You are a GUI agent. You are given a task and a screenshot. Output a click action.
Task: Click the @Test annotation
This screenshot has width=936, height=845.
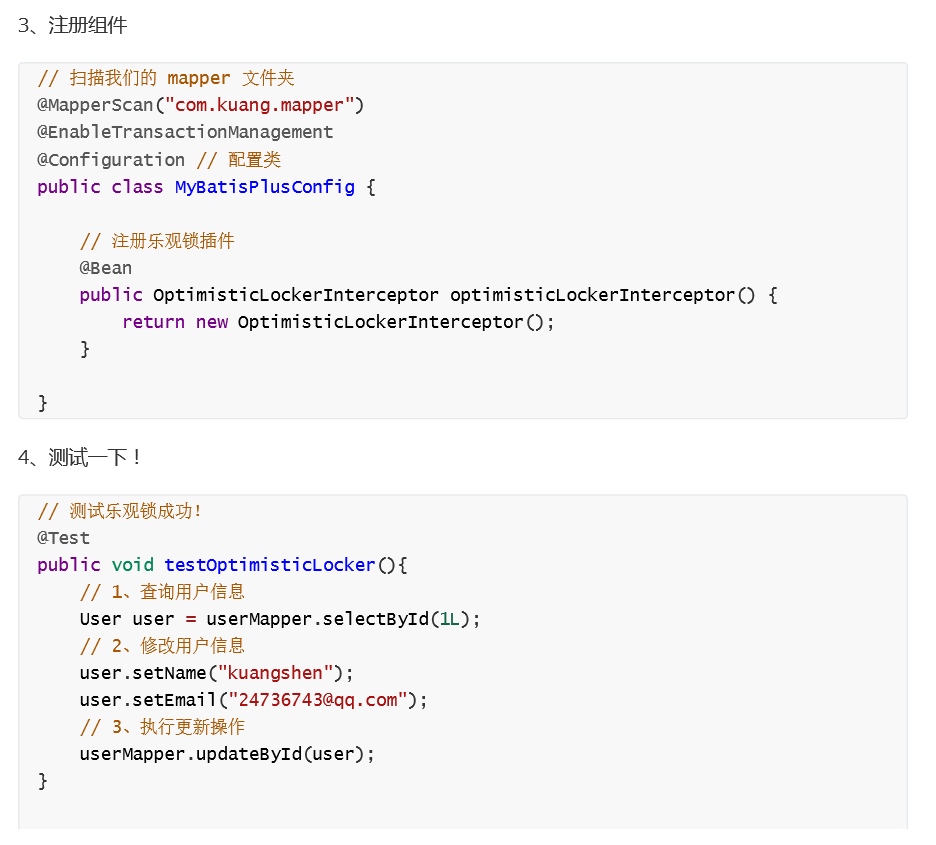[x=63, y=538]
